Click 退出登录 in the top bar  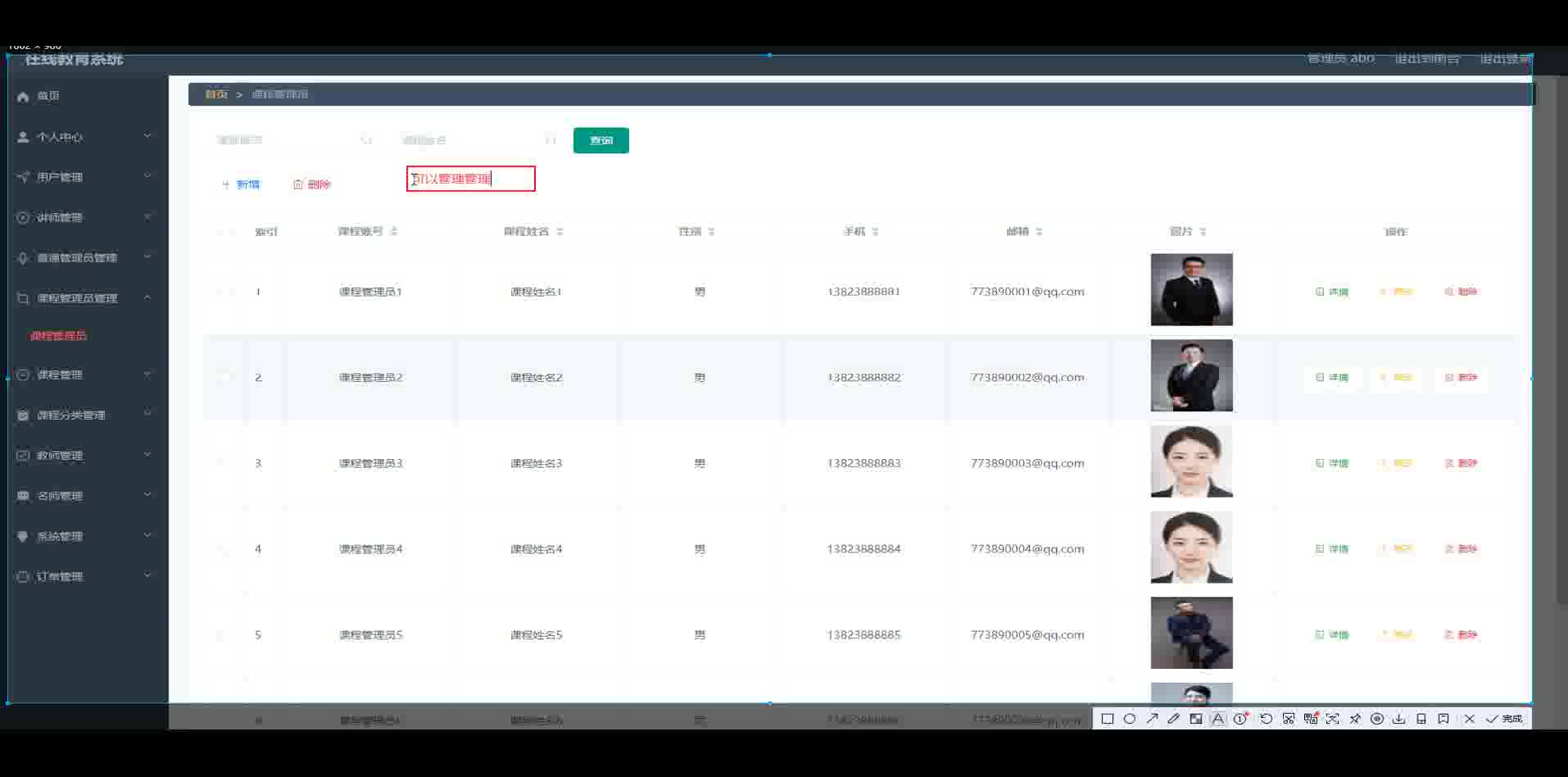[1506, 59]
